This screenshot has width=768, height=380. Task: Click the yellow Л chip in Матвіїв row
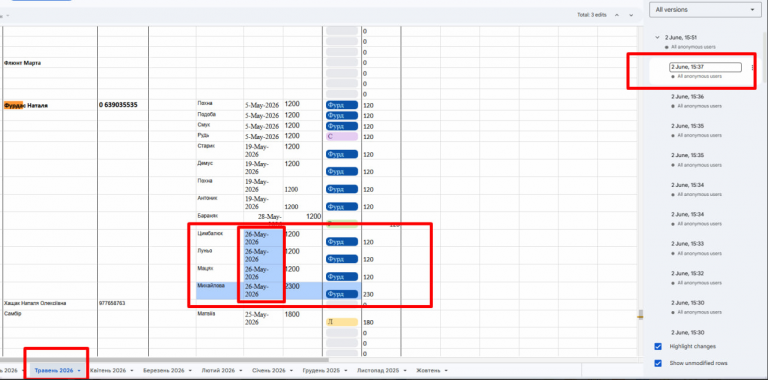[x=342, y=322]
